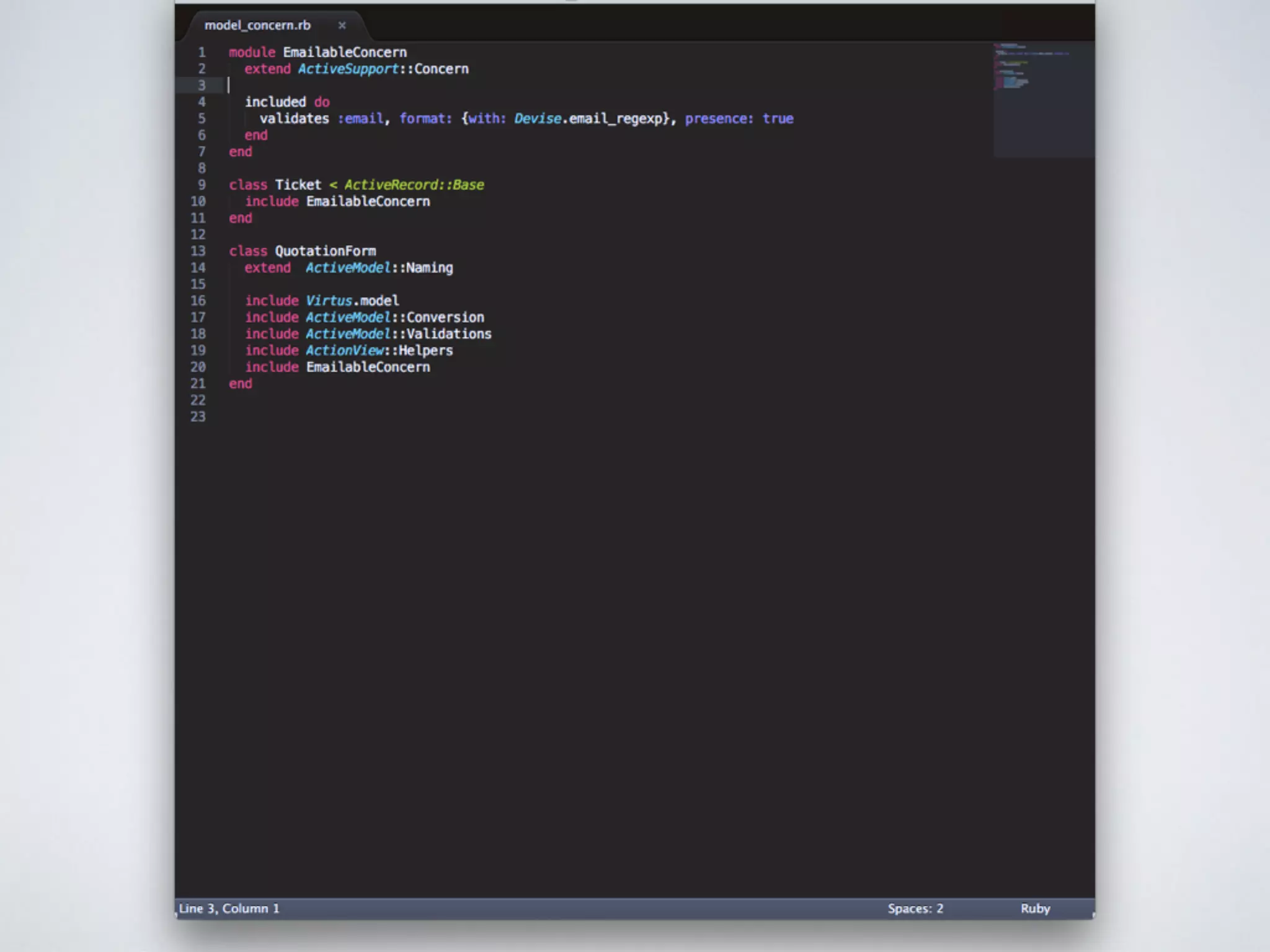Place cursor on the QuotationForm class name
The image size is (1270, 952).
[325, 251]
